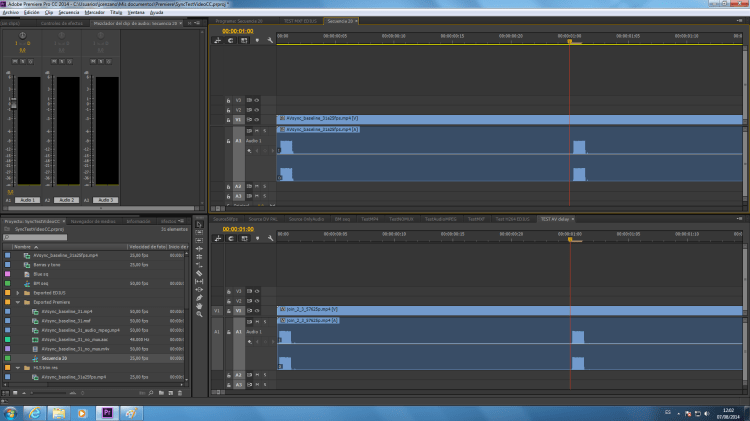750x421 pixels.
Task: Open wrench settings in lower timeline
Action: [x=270, y=238]
